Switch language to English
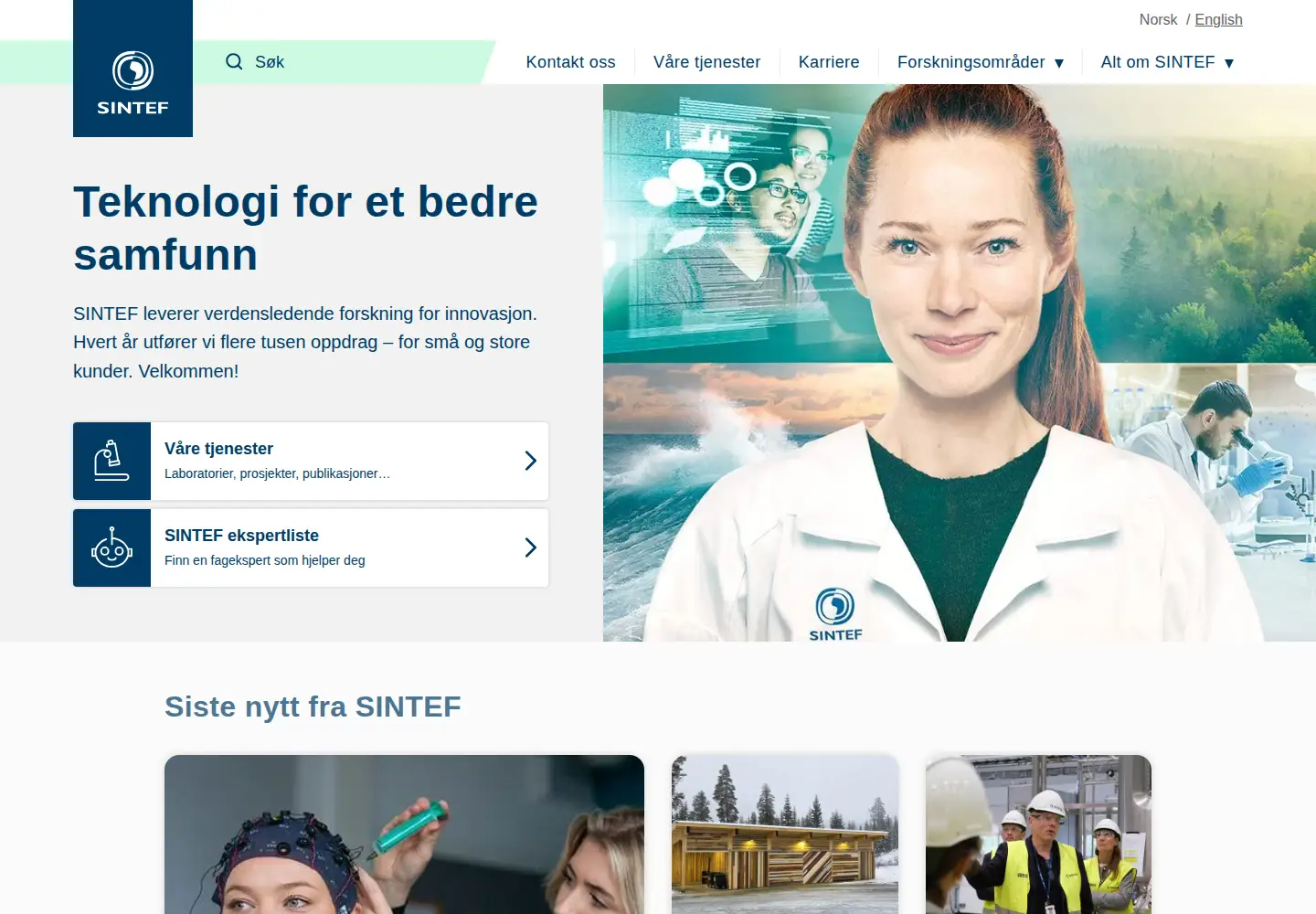 [1218, 19]
